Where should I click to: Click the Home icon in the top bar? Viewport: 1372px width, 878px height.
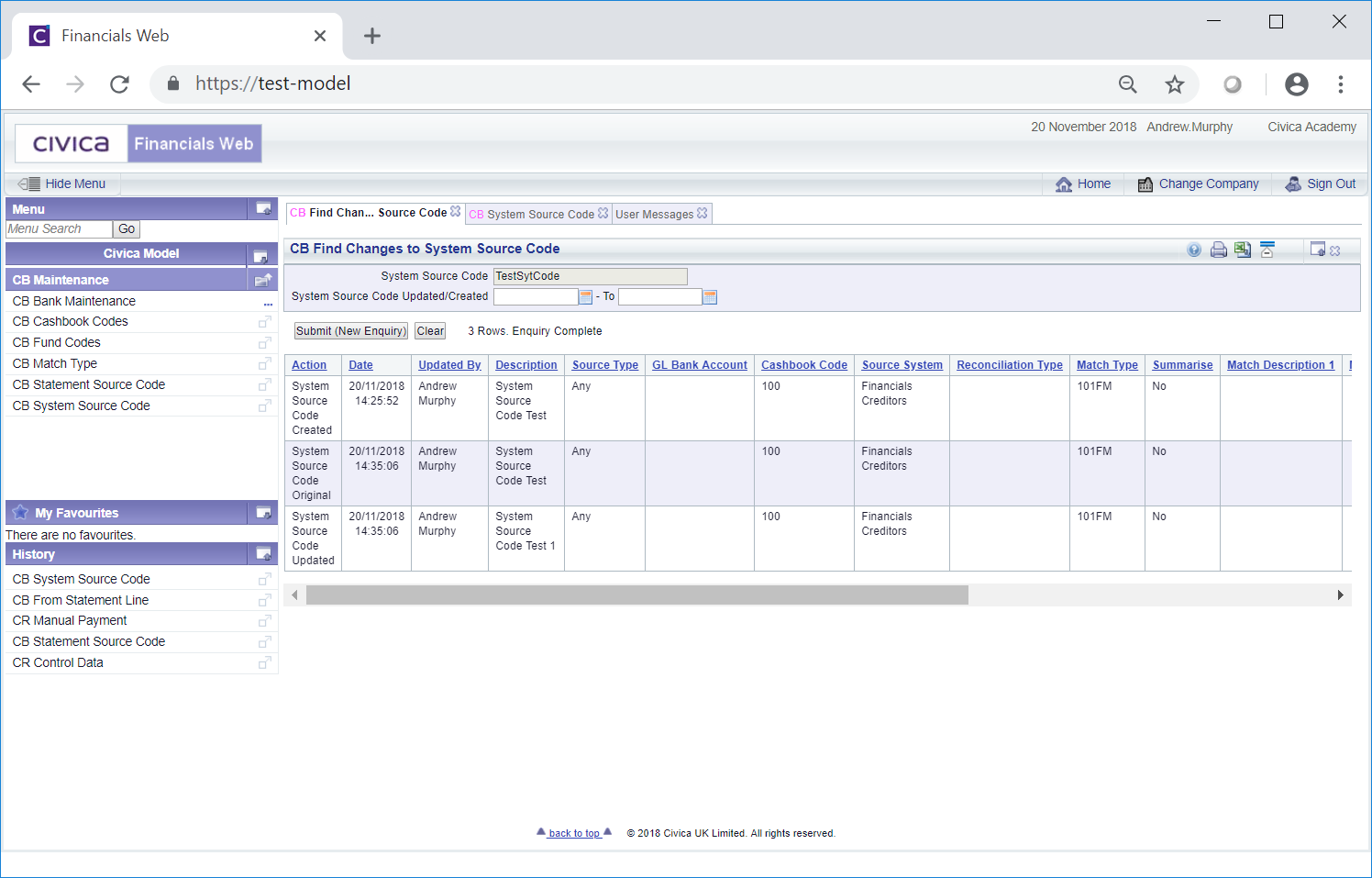pyautogui.click(x=1064, y=184)
